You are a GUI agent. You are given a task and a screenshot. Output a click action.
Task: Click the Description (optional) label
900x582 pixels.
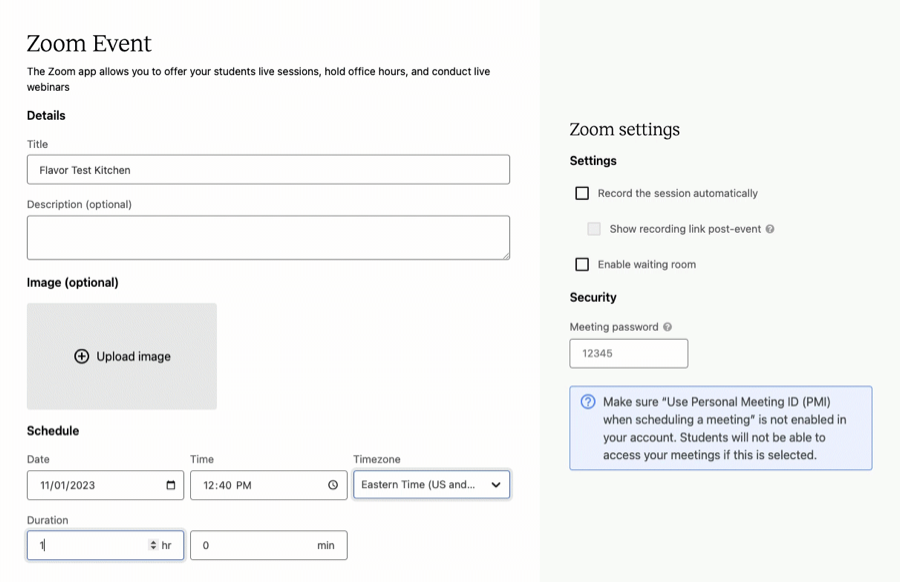pyautogui.click(x=79, y=204)
